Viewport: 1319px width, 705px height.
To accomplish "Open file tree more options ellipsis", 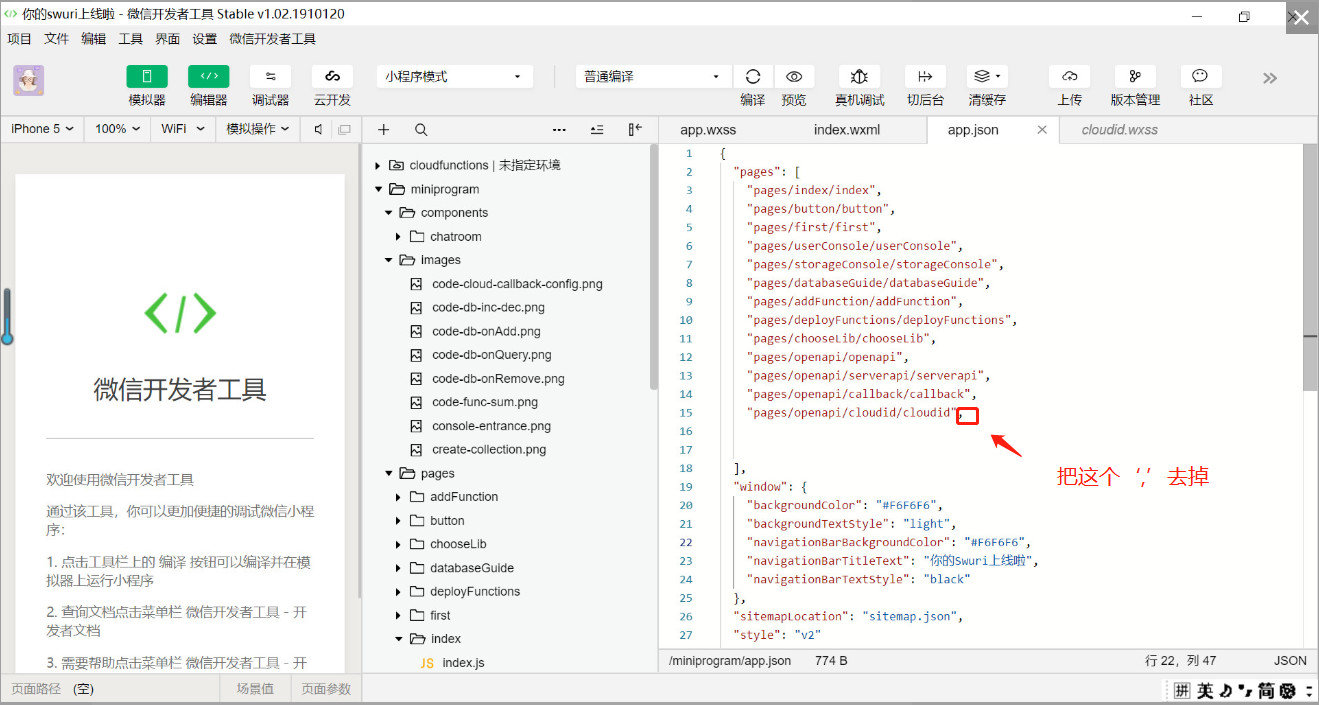I will tap(559, 129).
